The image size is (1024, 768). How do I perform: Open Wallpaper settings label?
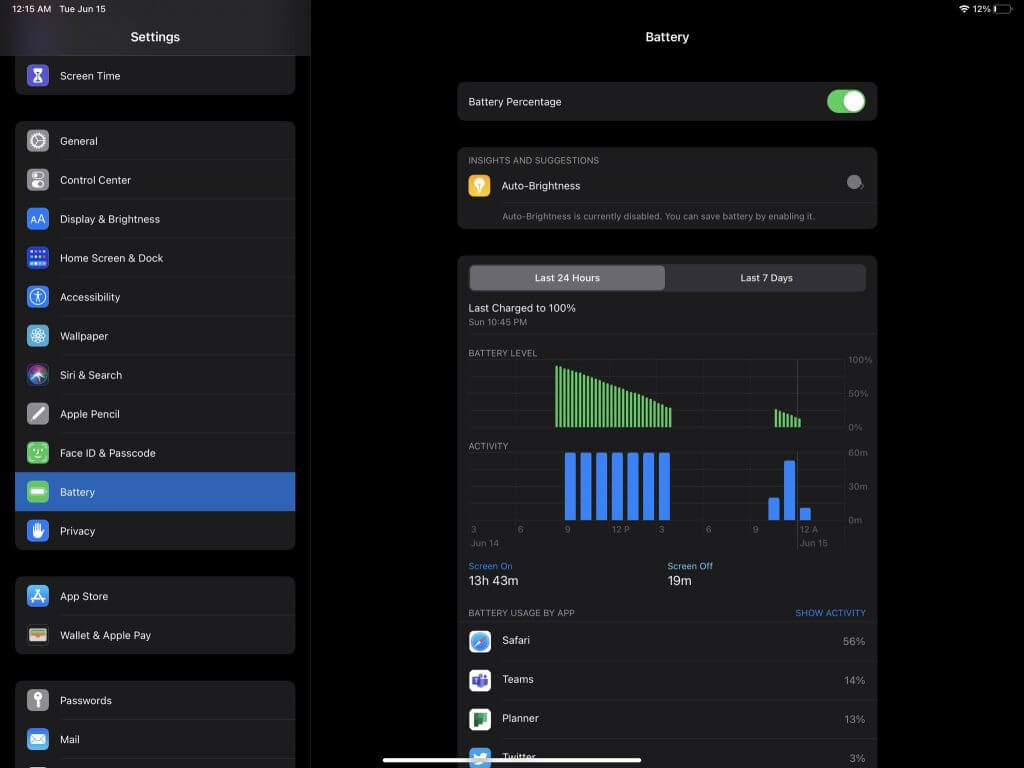tap(84, 336)
